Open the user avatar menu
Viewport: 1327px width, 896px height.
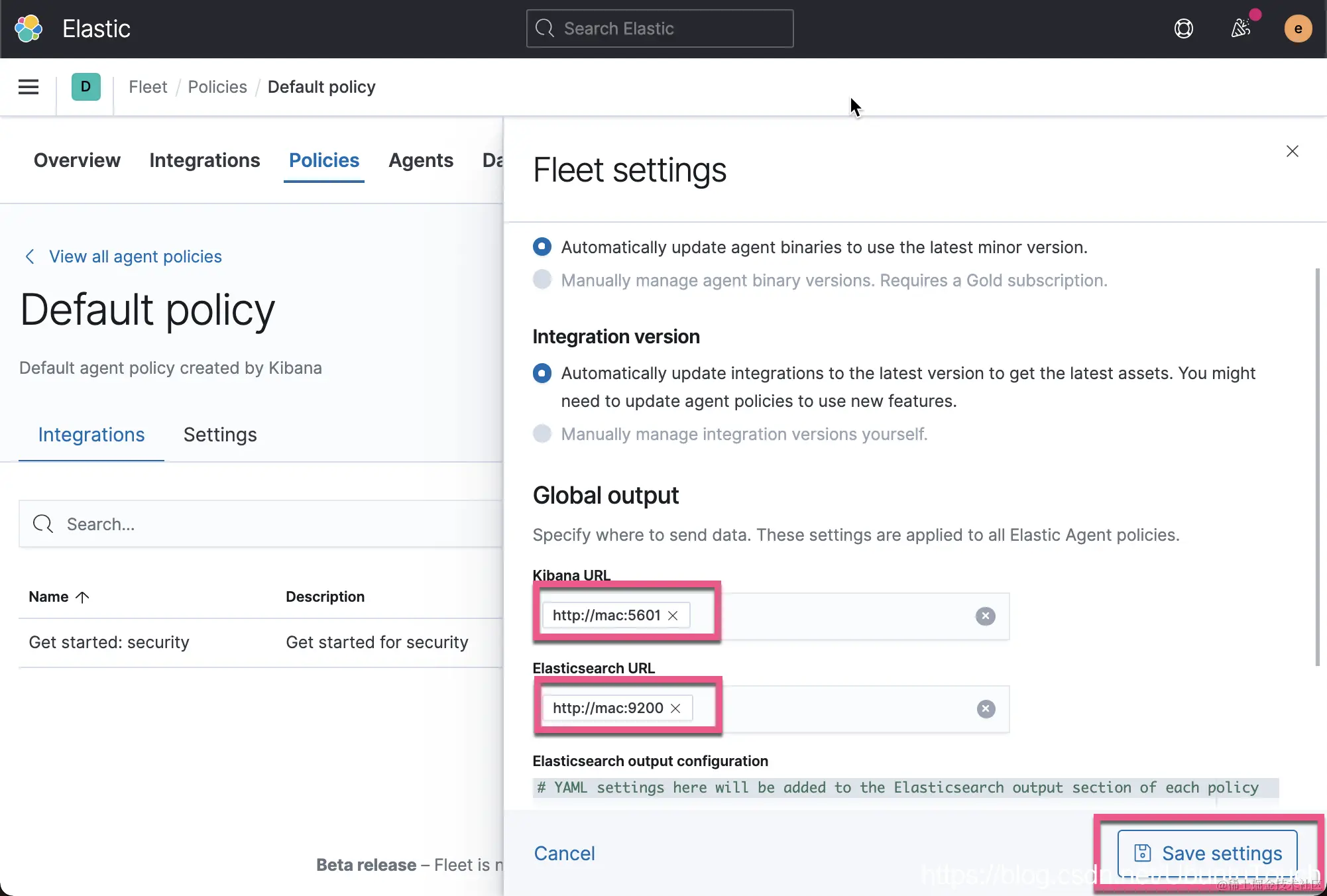tap(1297, 28)
